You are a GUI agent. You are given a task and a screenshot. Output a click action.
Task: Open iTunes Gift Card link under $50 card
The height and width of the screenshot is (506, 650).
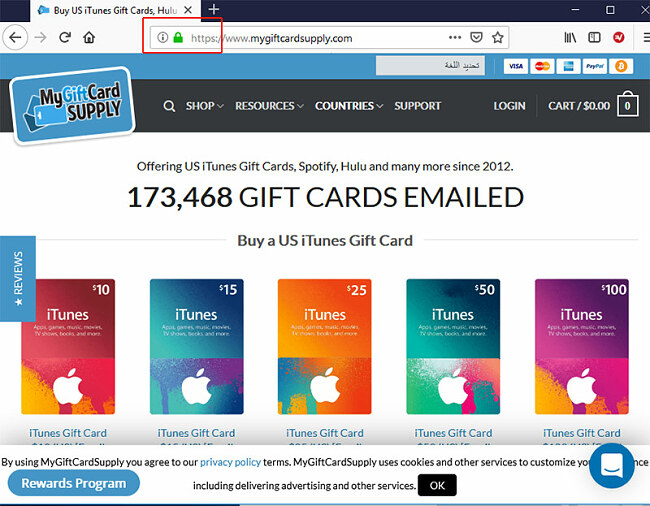(453, 433)
